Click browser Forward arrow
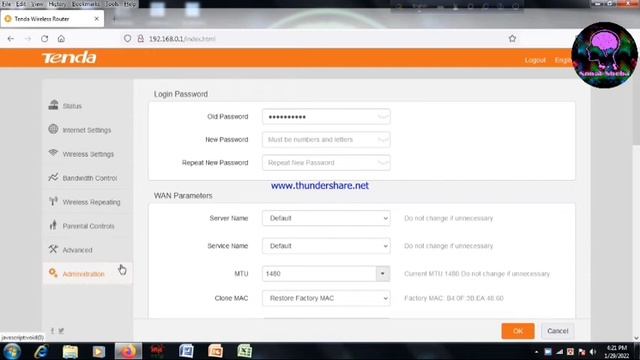The image size is (640, 360). pos(28,39)
